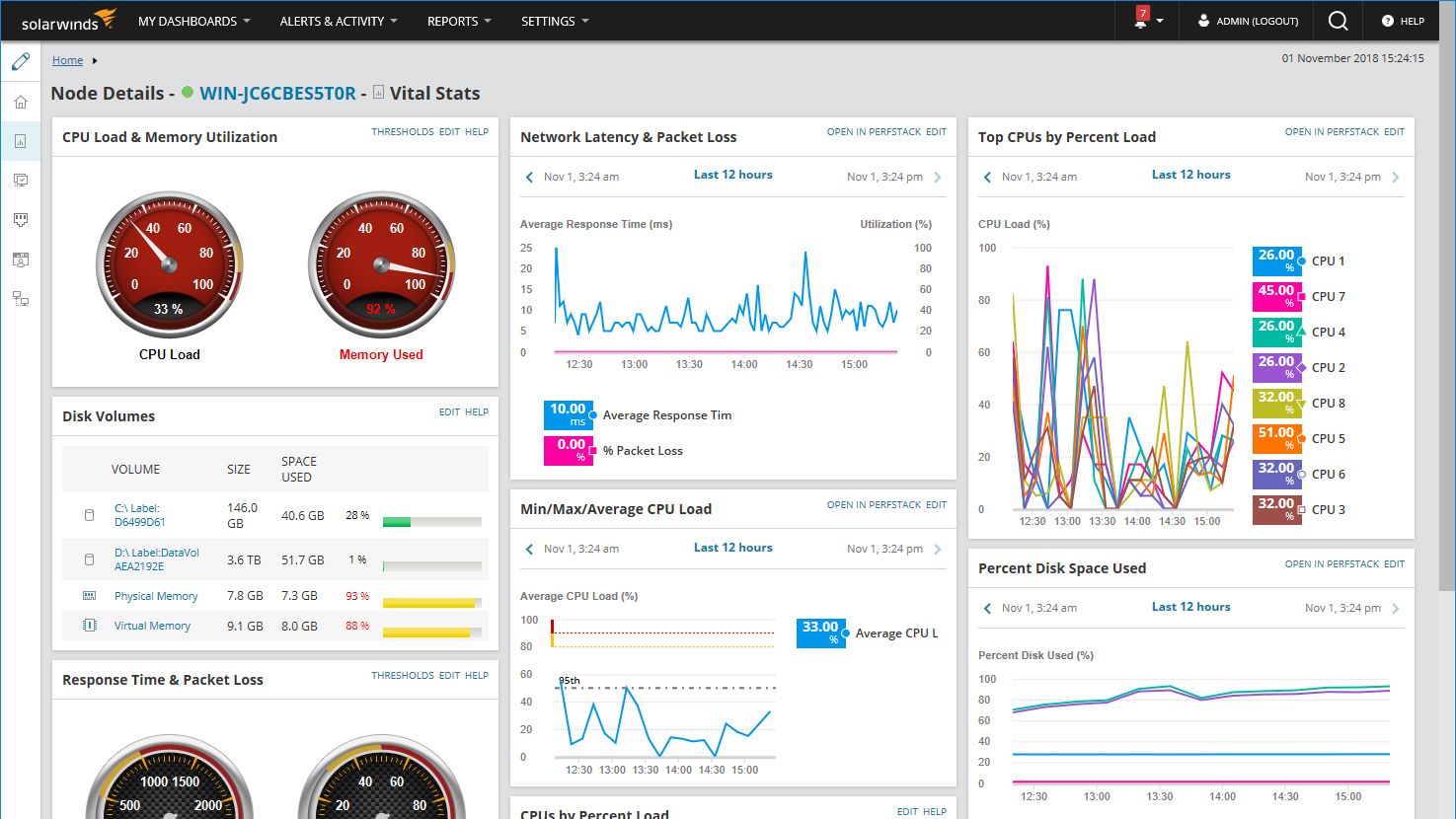
Task: Click the network topology icon in sidebar
Action: (x=21, y=298)
